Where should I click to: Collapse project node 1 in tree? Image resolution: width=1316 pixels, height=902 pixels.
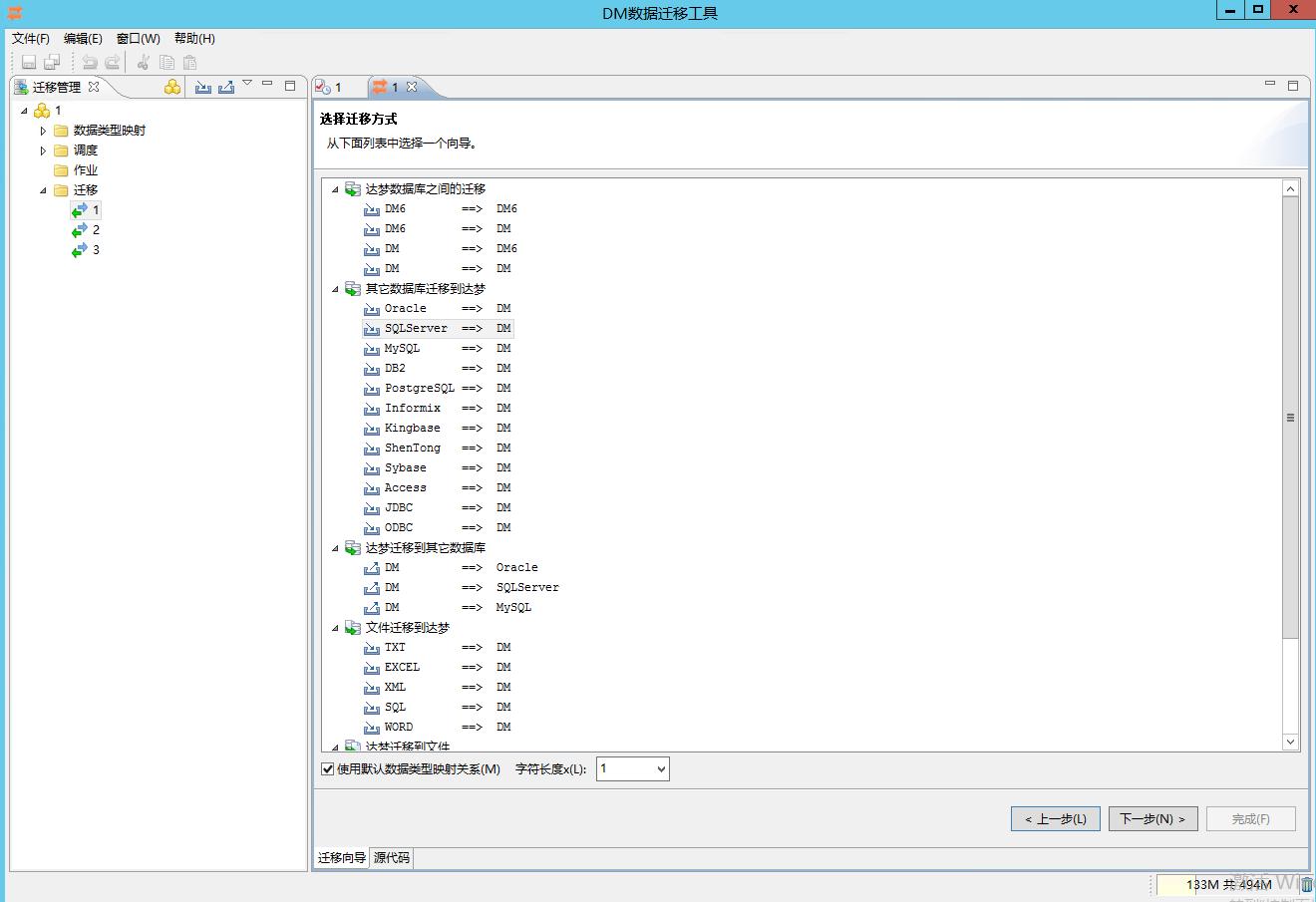(24, 111)
